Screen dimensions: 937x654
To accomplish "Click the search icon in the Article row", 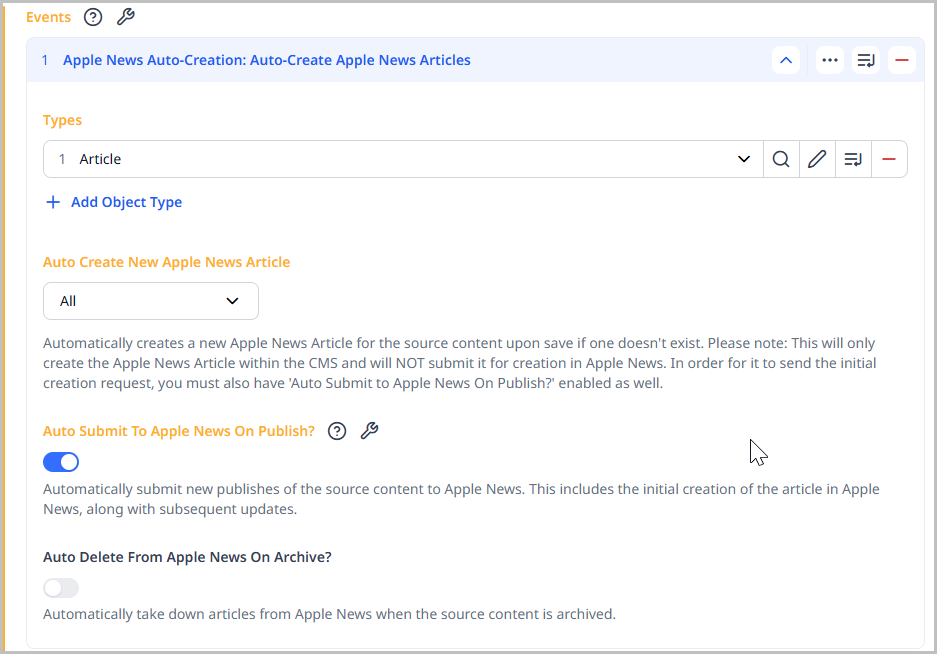I will point(781,159).
